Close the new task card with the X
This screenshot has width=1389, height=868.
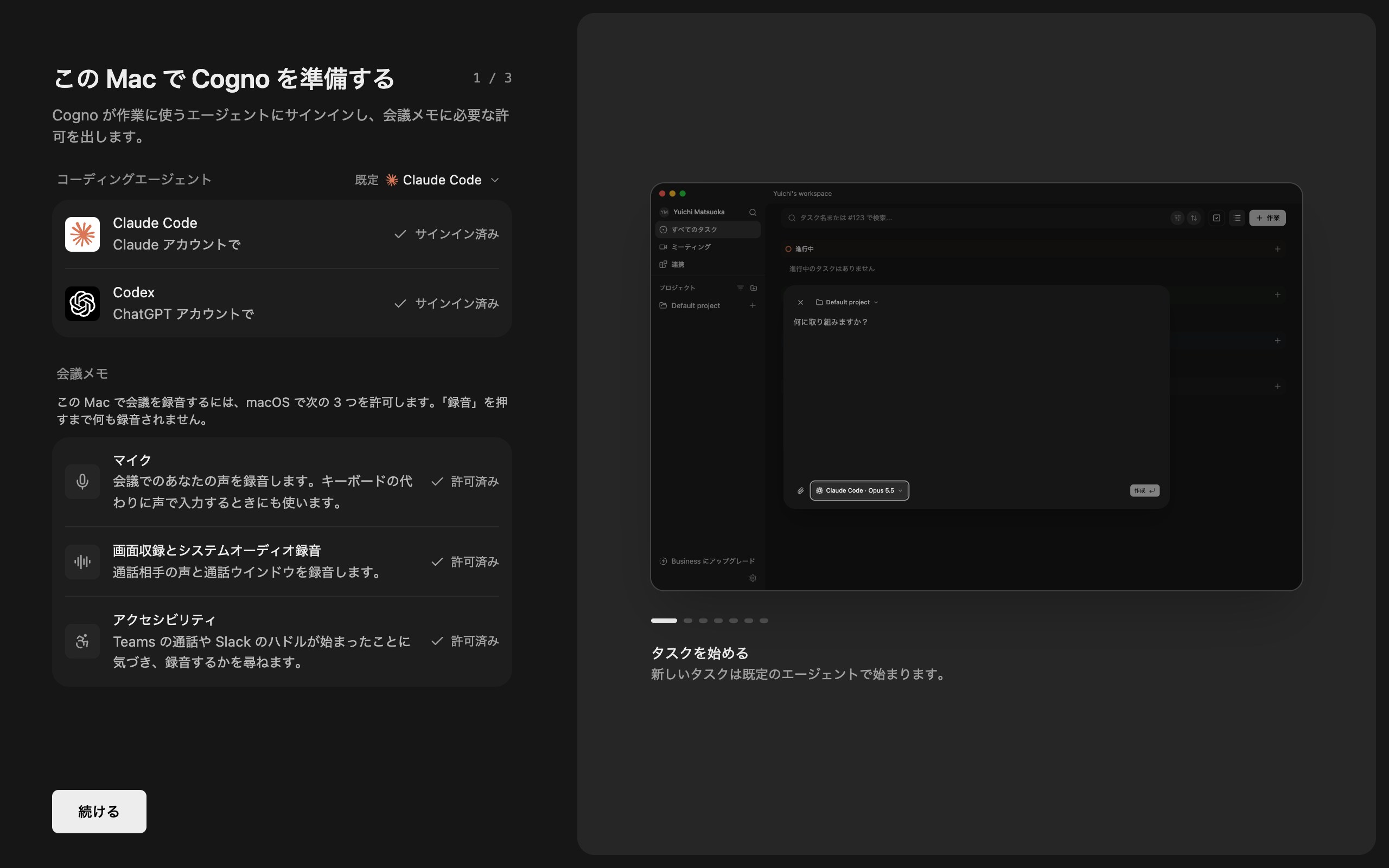point(800,303)
